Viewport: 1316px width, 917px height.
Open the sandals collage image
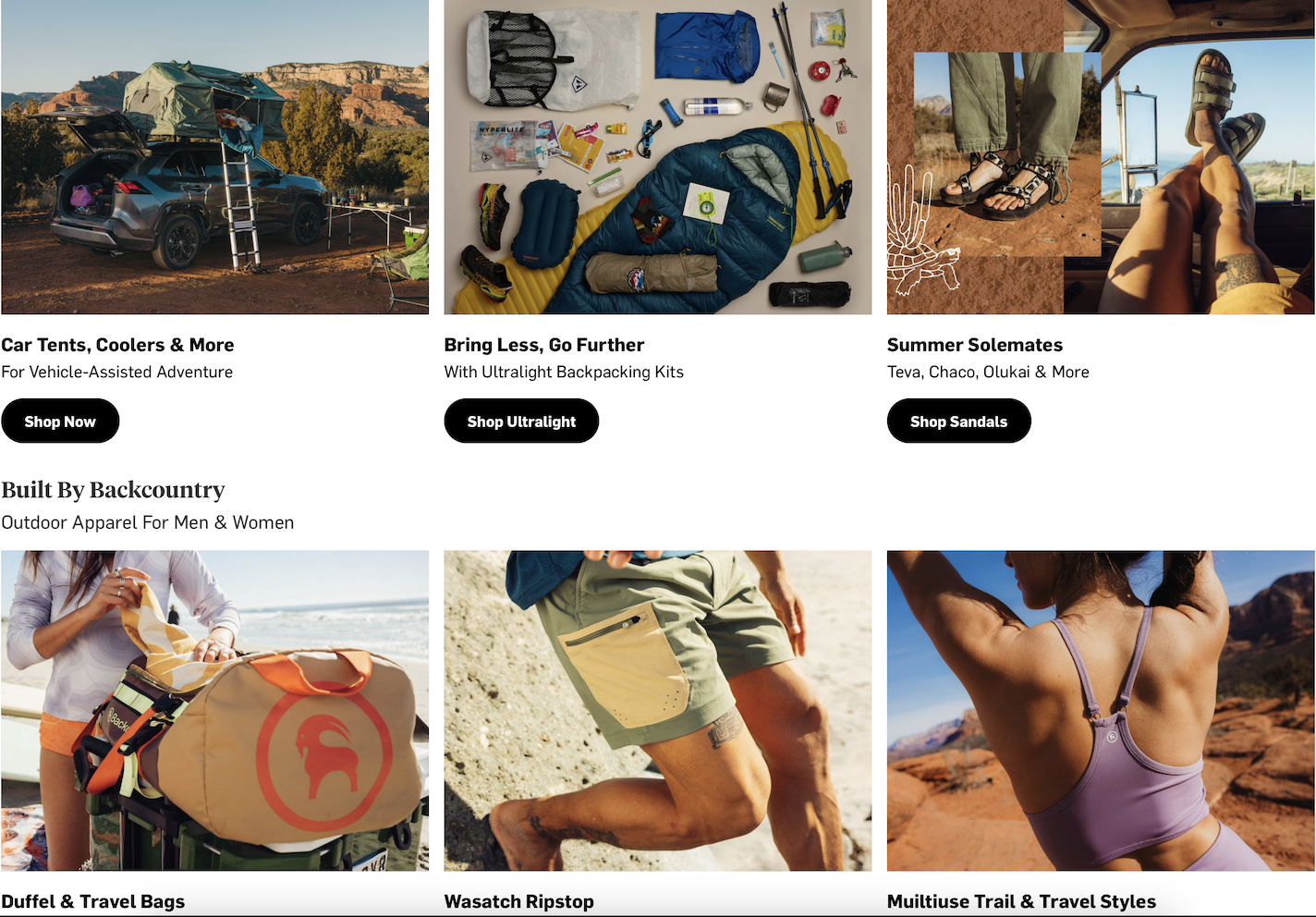pyautogui.click(x=1101, y=157)
